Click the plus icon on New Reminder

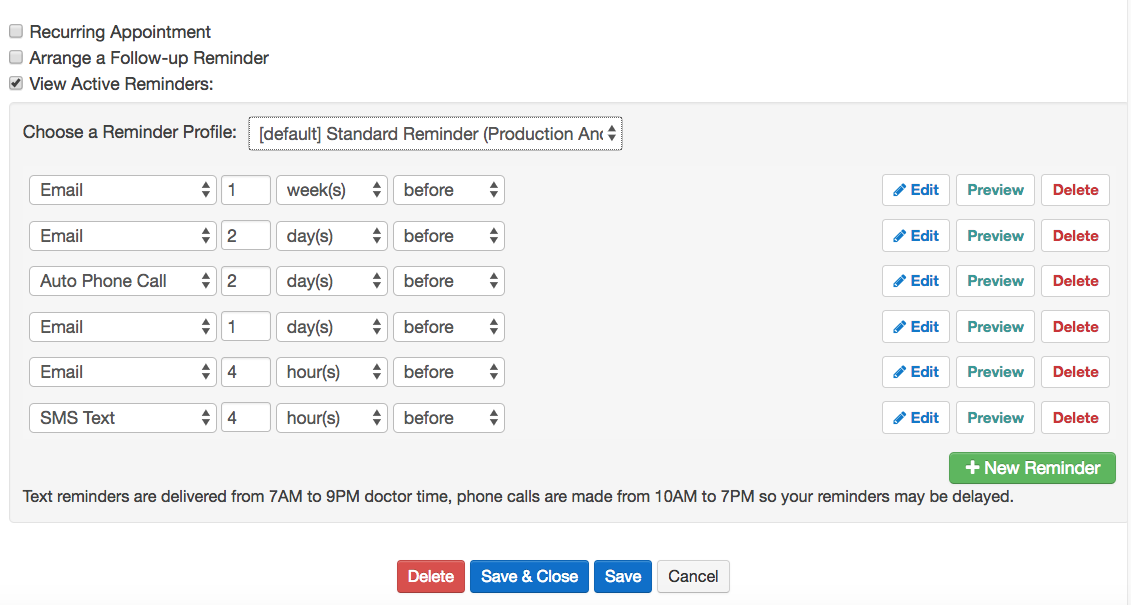(972, 468)
